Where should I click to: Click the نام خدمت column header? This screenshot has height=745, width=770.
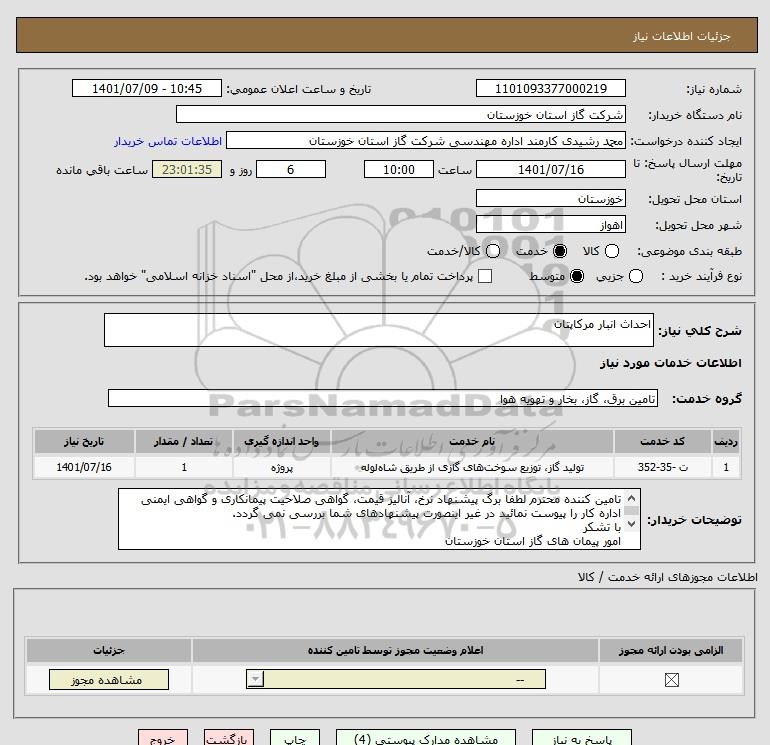[472, 441]
